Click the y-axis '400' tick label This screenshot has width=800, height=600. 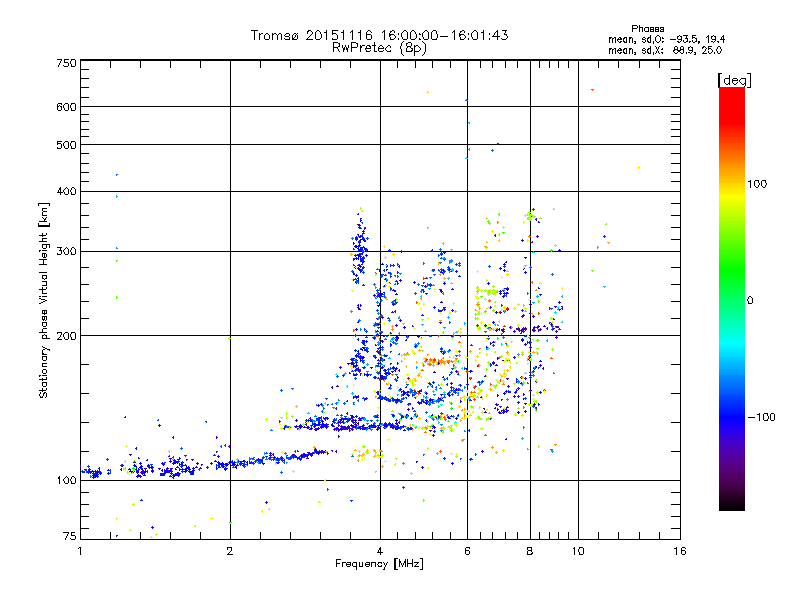point(66,191)
